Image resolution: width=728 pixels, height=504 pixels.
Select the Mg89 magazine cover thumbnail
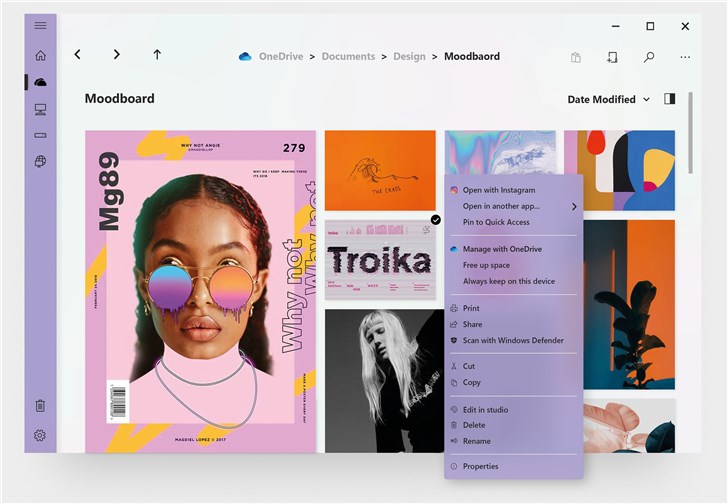201,291
